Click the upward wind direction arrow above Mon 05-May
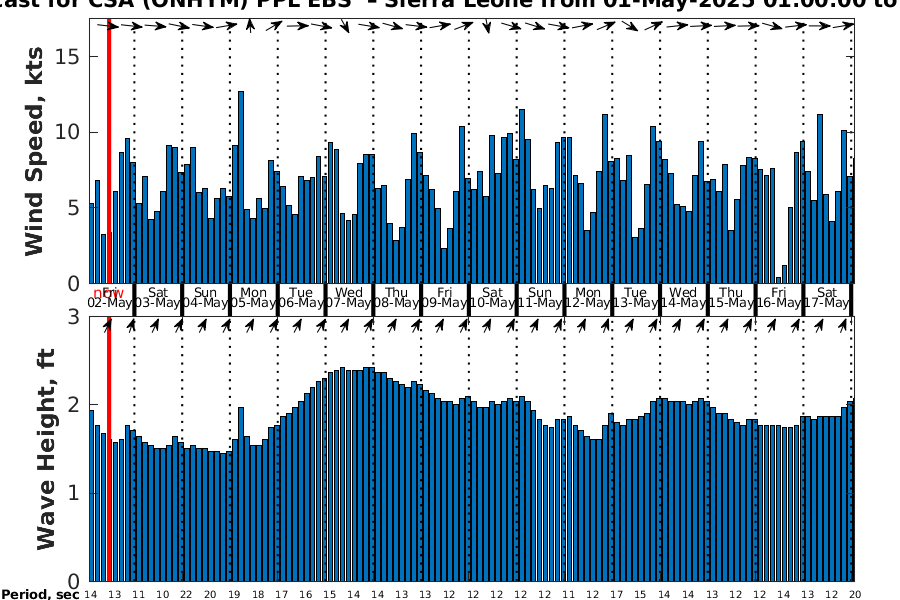 pos(250,25)
